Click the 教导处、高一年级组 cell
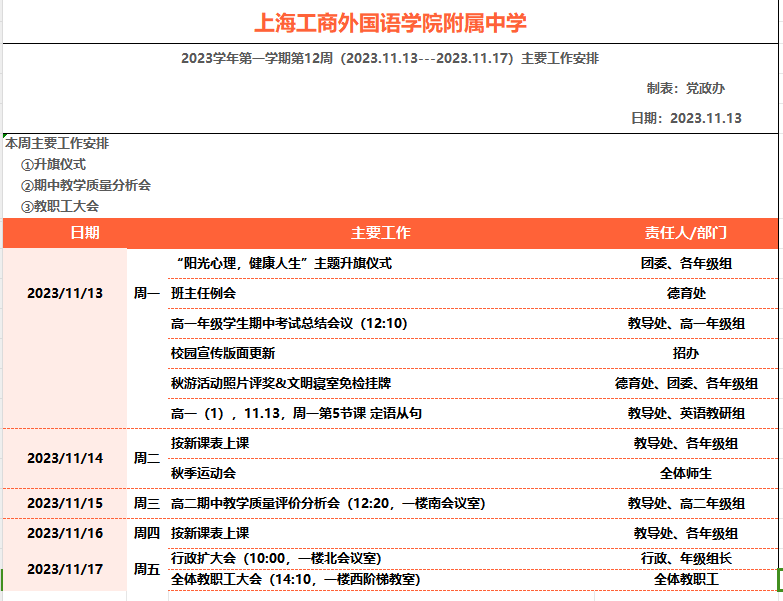This screenshot has height=601, width=783. (686, 323)
